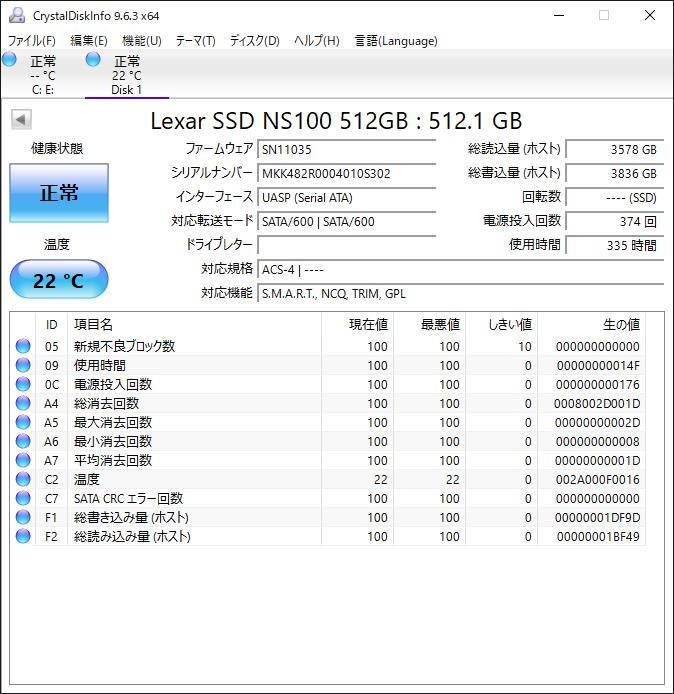Click the serial number field MKK482R0004010S302
Image resolution: width=674 pixels, height=694 pixels.
(x=347, y=174)
